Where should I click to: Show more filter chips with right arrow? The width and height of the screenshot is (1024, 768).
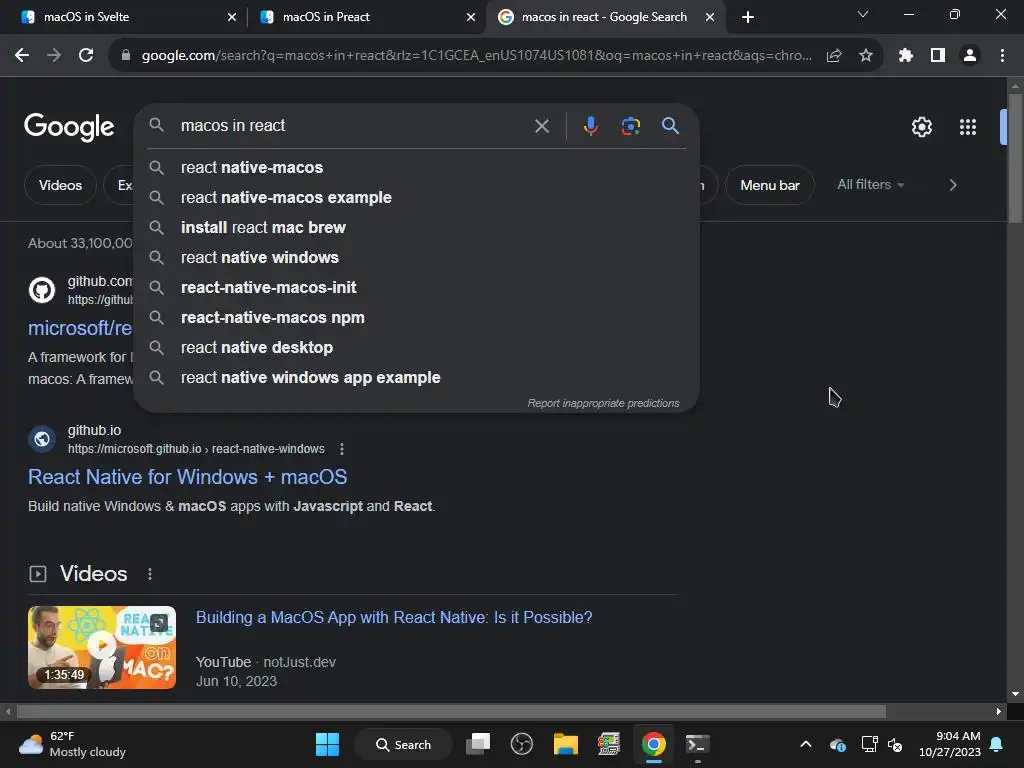coord(953,185)
